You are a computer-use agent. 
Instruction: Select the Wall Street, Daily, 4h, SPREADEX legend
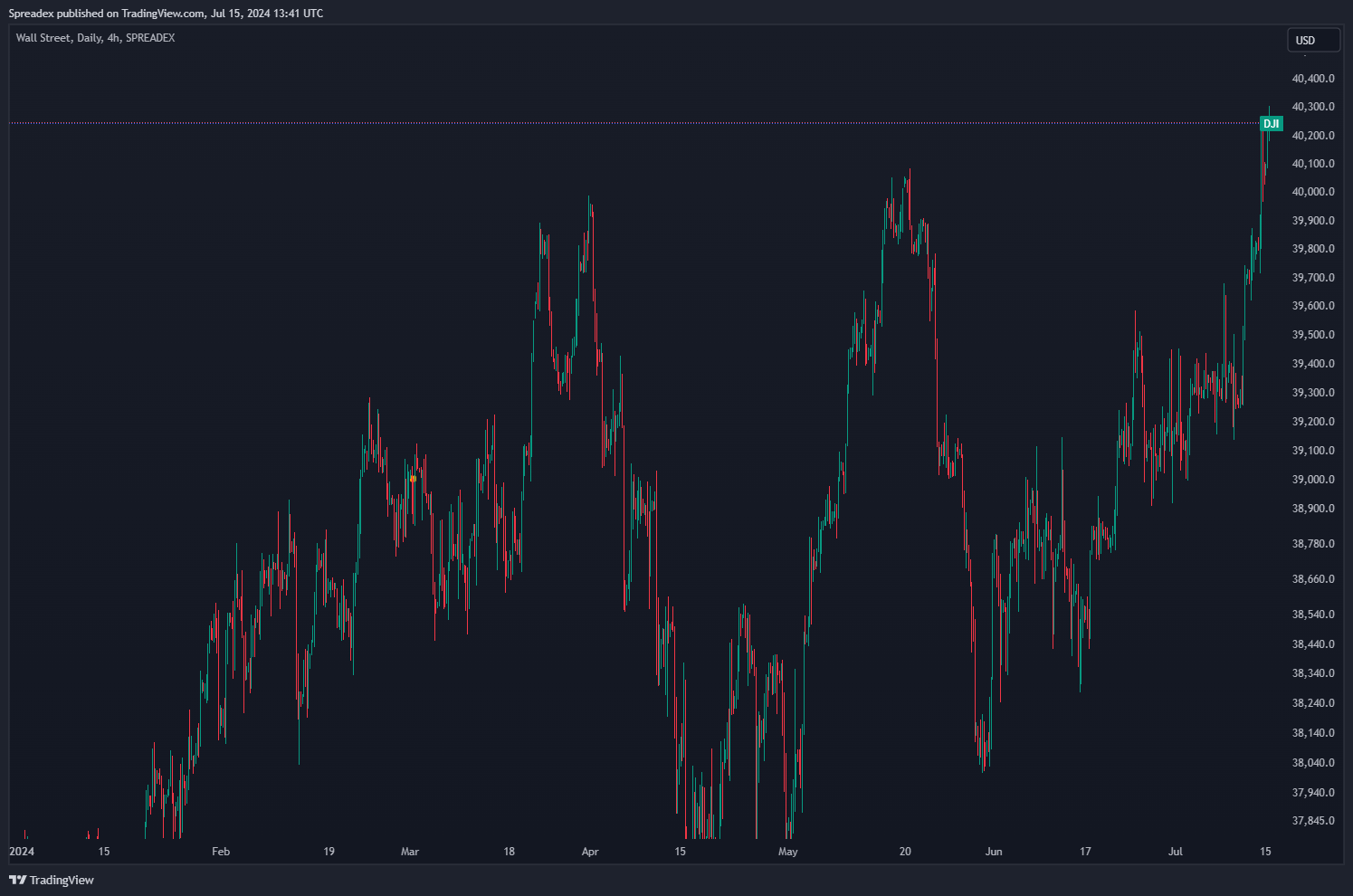click(95, 38)
